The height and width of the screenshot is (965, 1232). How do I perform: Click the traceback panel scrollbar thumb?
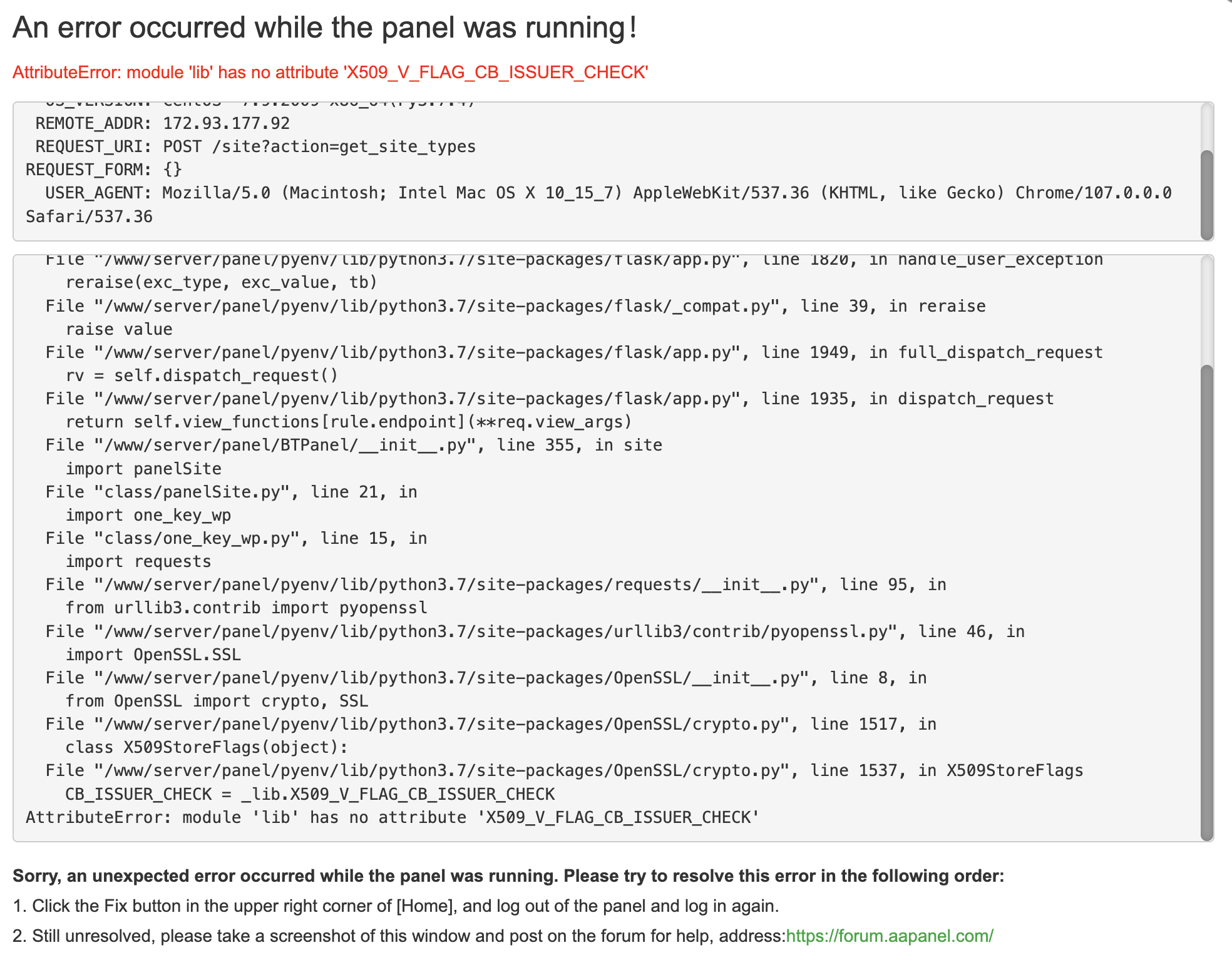pos(1206,601)
